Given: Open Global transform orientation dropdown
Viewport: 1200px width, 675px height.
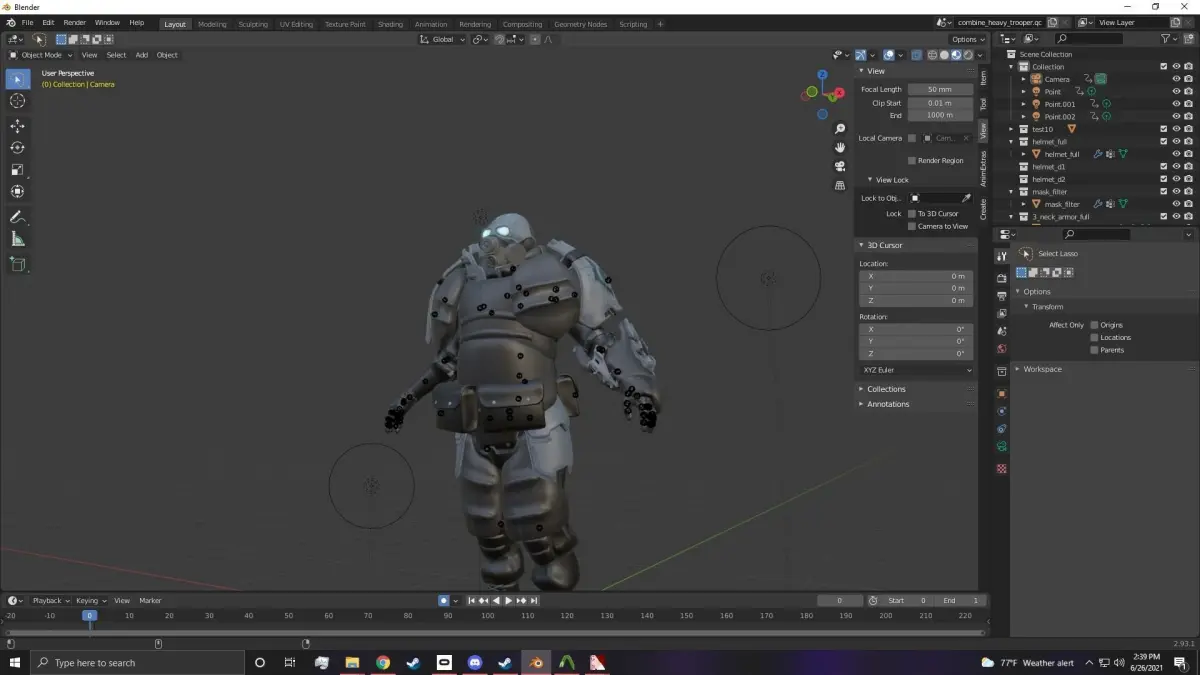Looking at the screenshot, I should 443,39.
